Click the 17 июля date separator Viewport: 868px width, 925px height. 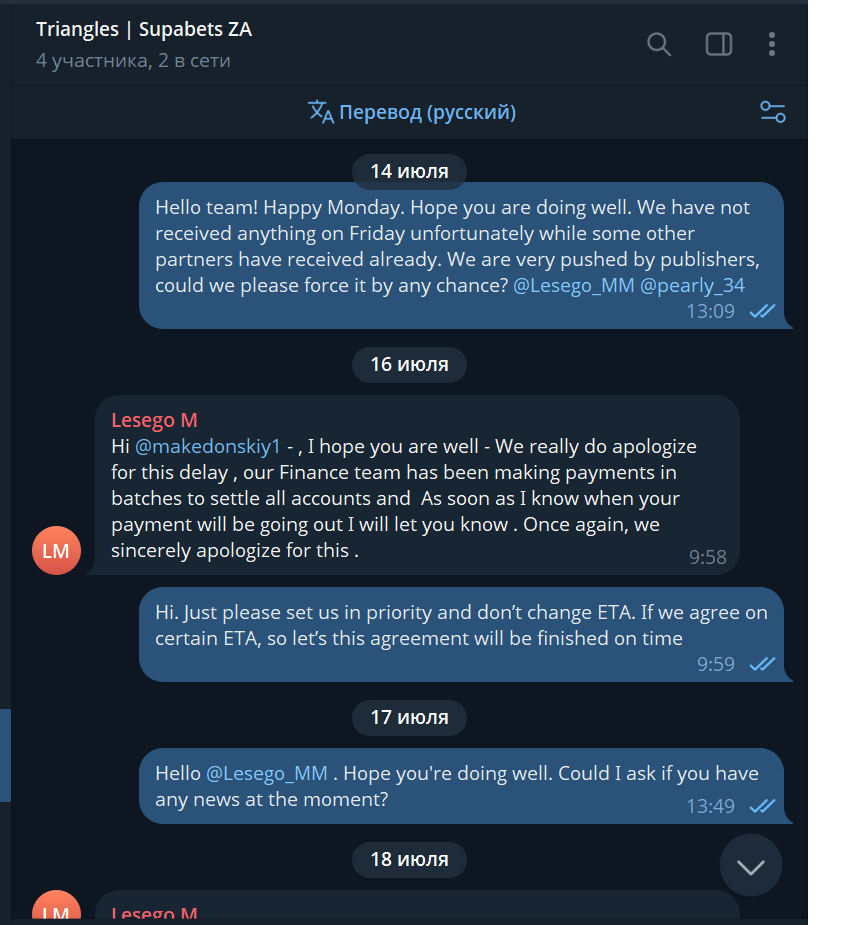point(409,717)
